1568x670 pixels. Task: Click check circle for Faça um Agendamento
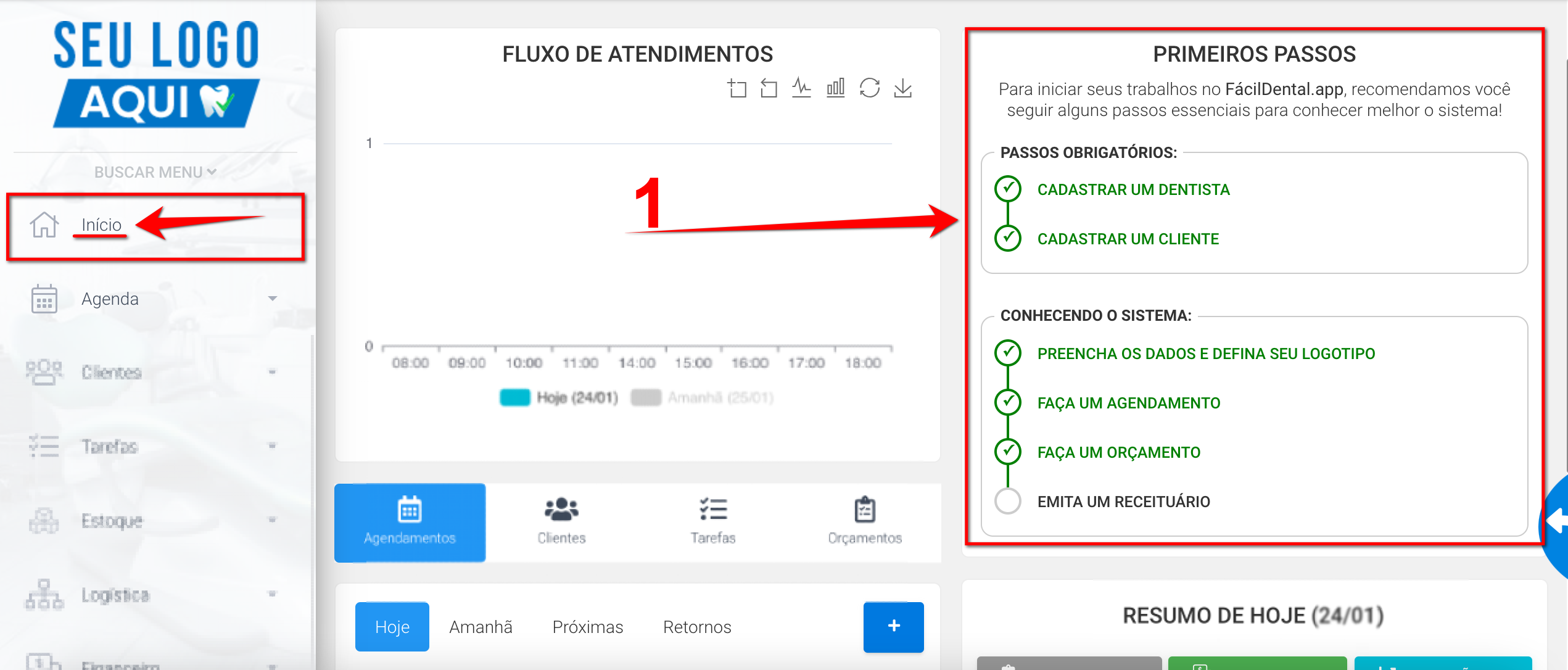pos(1008,402)
